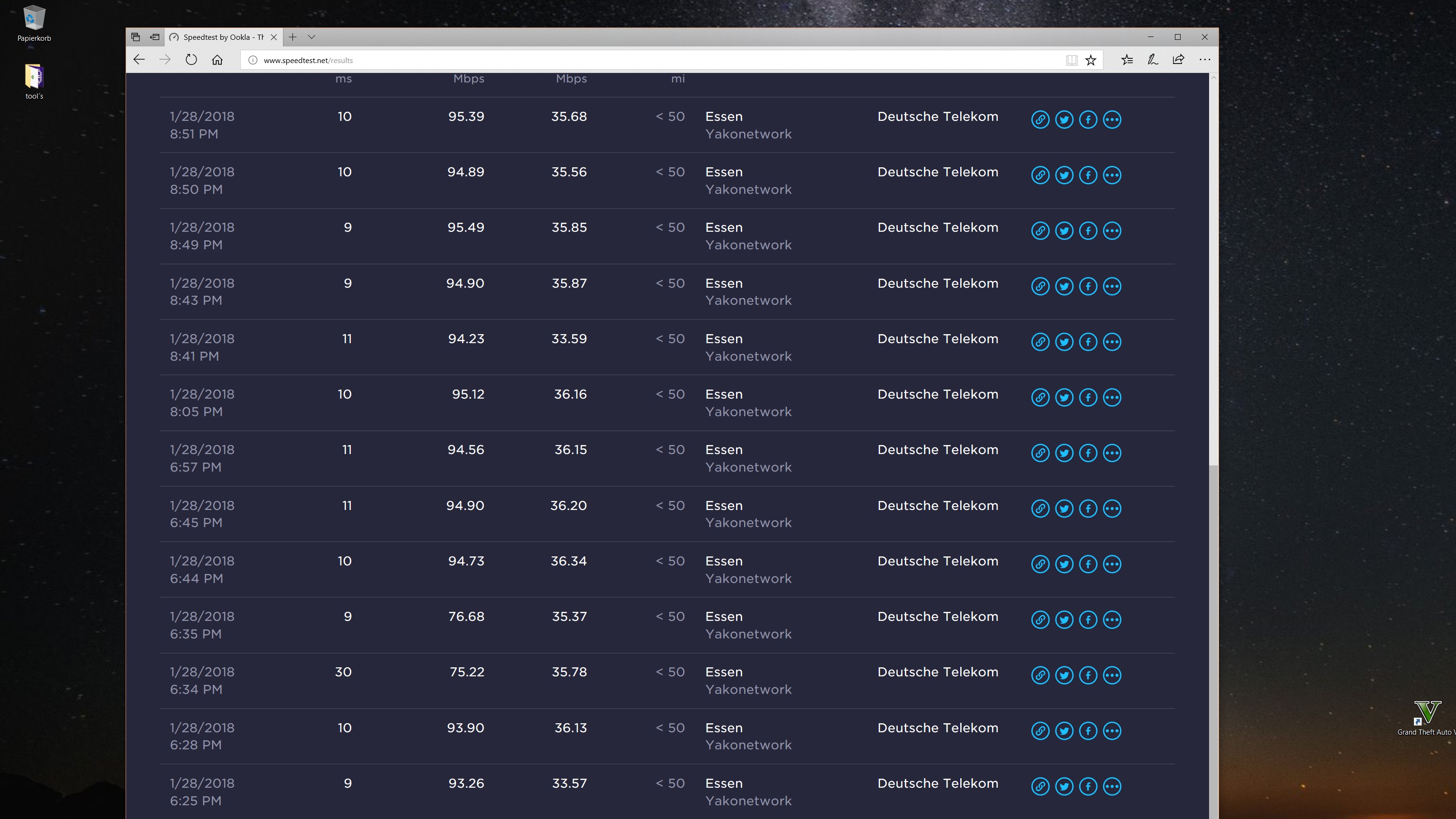Open more options for 6:57 PM result
Viewport: 1456px width, 819px height.
[x=1112, y=453]
